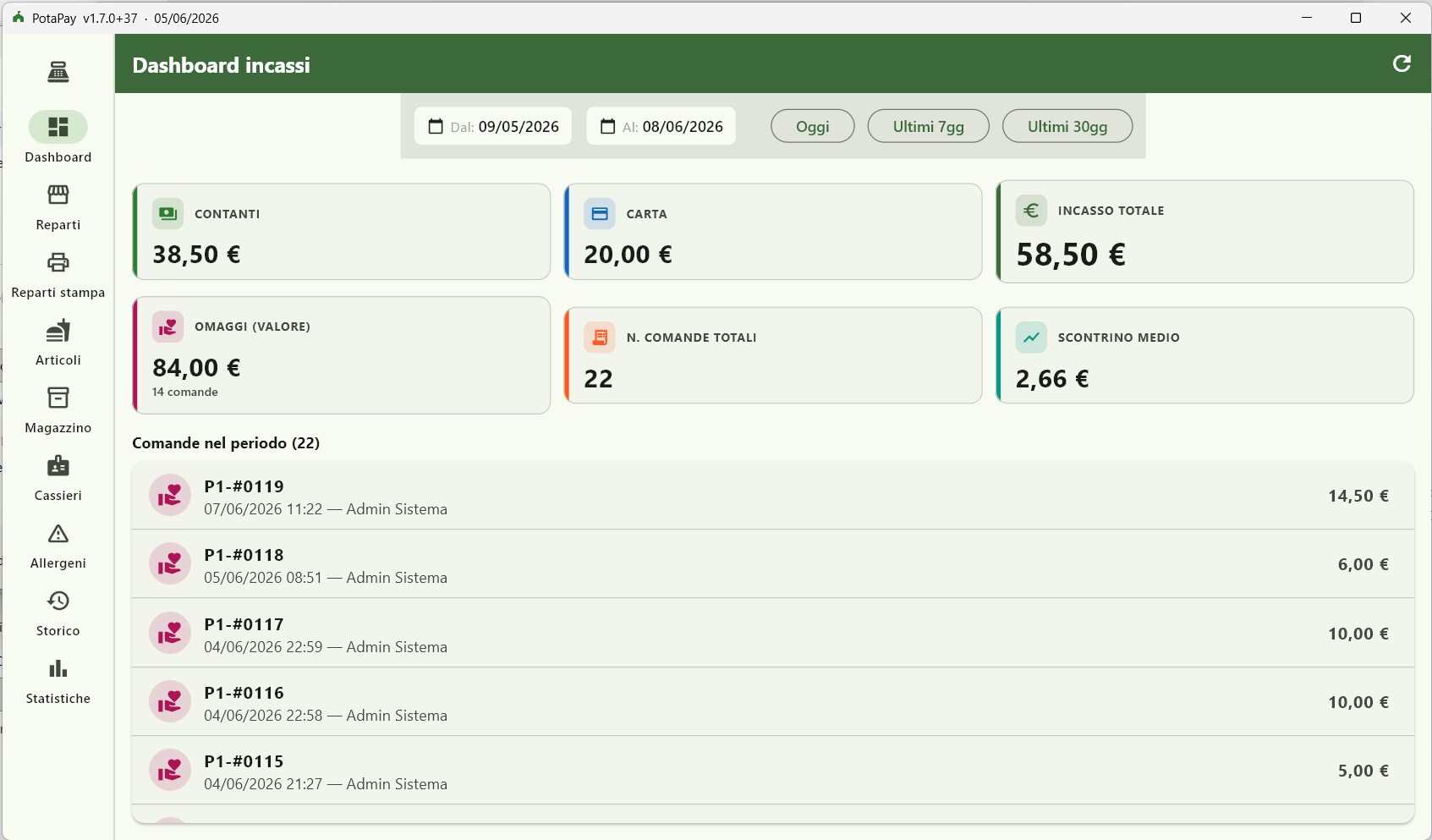Click the '14 comande' subtitle
The width and height of the screenshot is (1432, 840).
coord(185,393)
